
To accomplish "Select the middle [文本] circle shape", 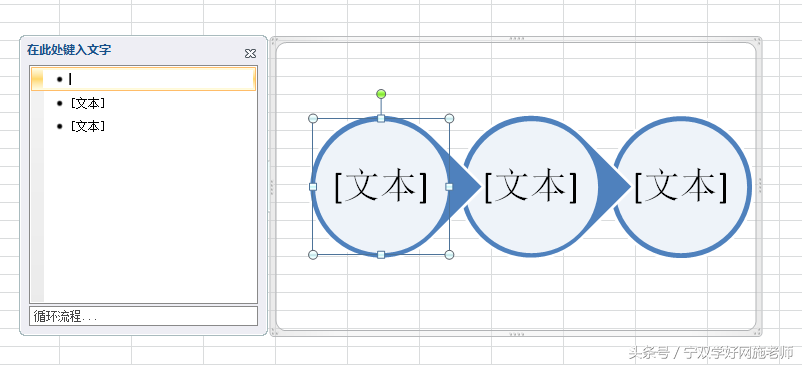I will pos(531,187).
